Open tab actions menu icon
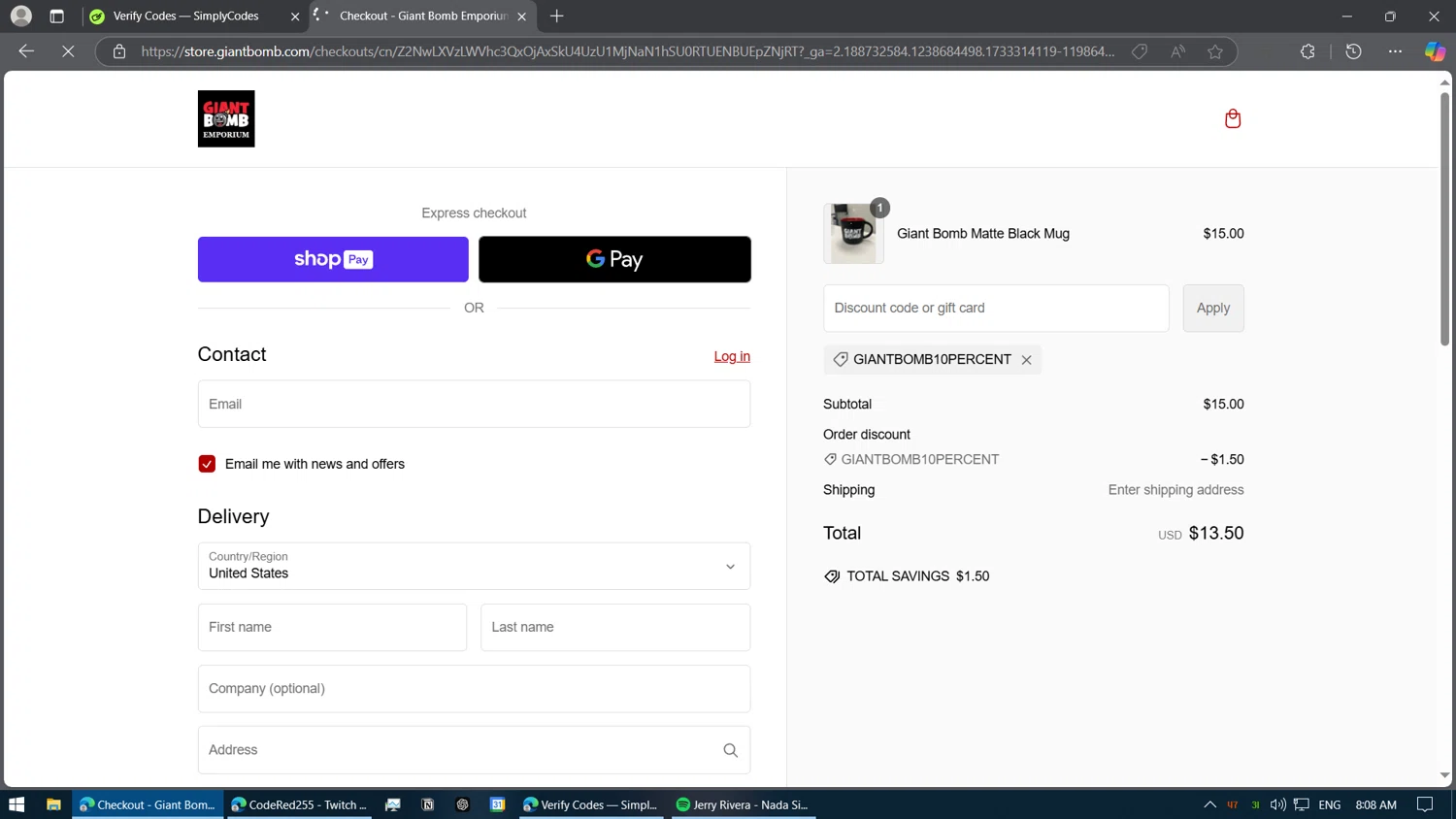 click(56, 16)
